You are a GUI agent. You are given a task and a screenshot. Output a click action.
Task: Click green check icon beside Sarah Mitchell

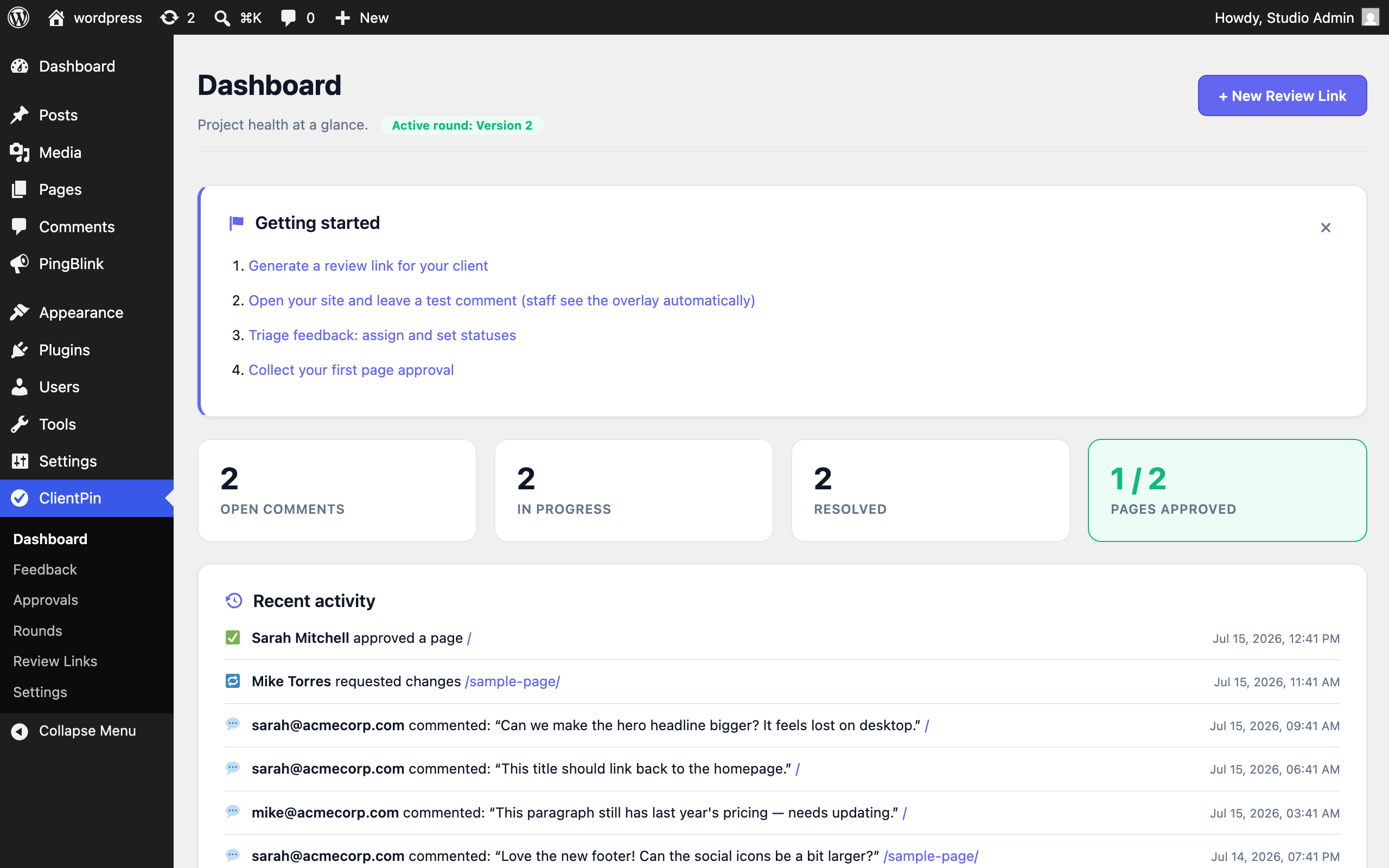(232, 638)
